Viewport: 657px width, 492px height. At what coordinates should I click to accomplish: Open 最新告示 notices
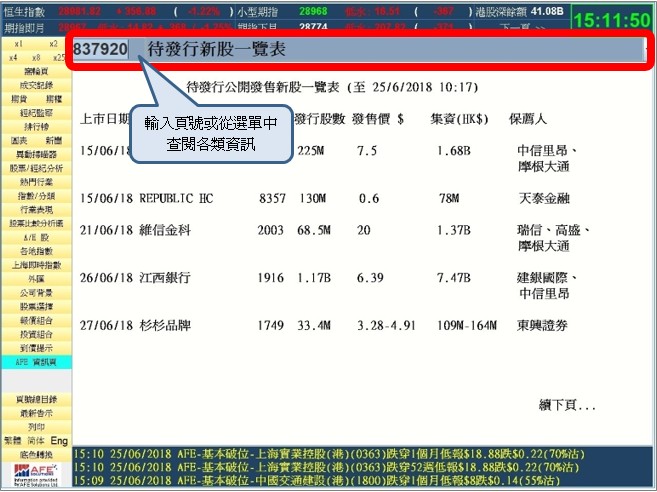click(36, 413)
